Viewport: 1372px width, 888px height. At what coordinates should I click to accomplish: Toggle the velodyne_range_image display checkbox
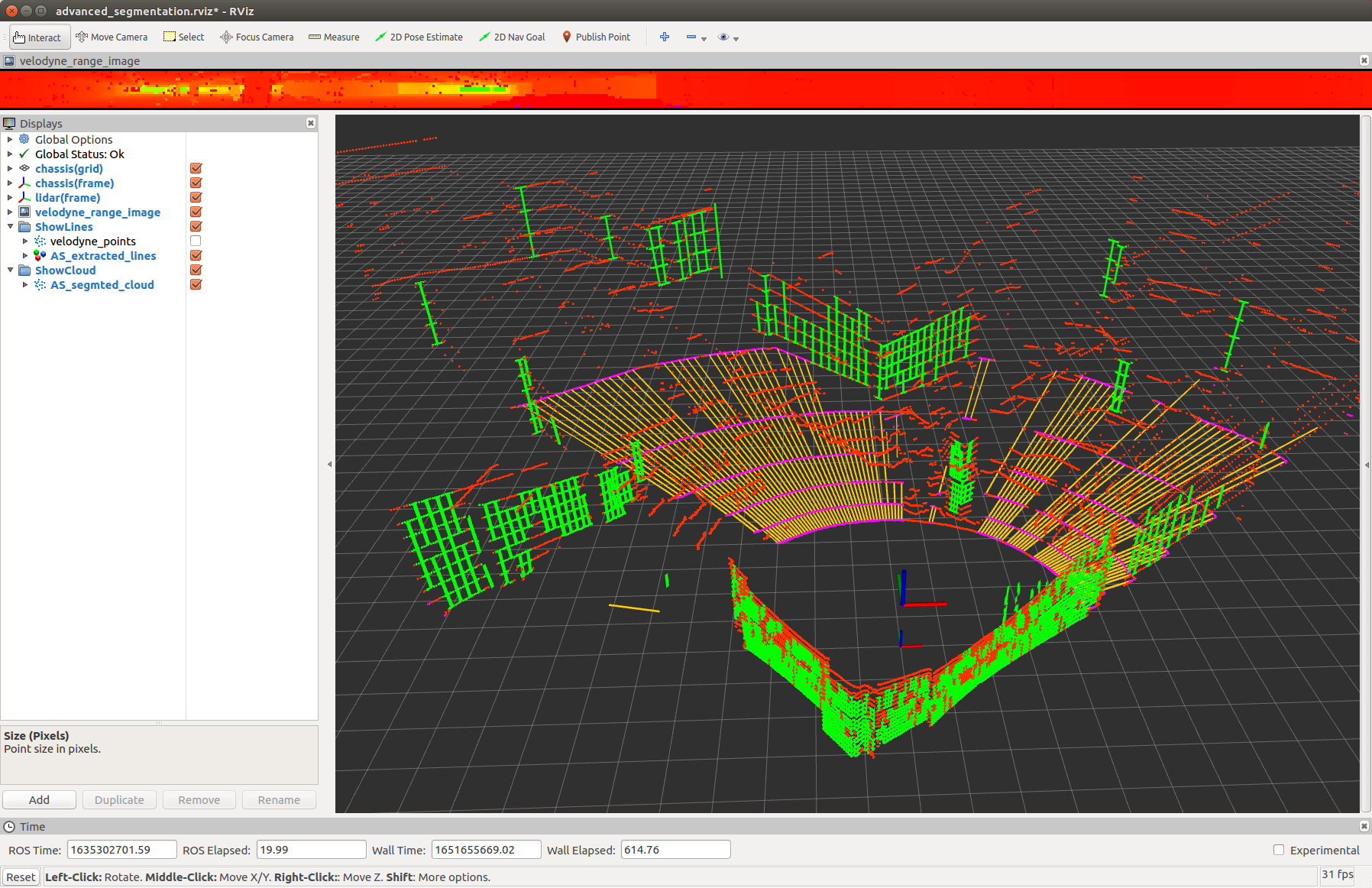(196, 212)
